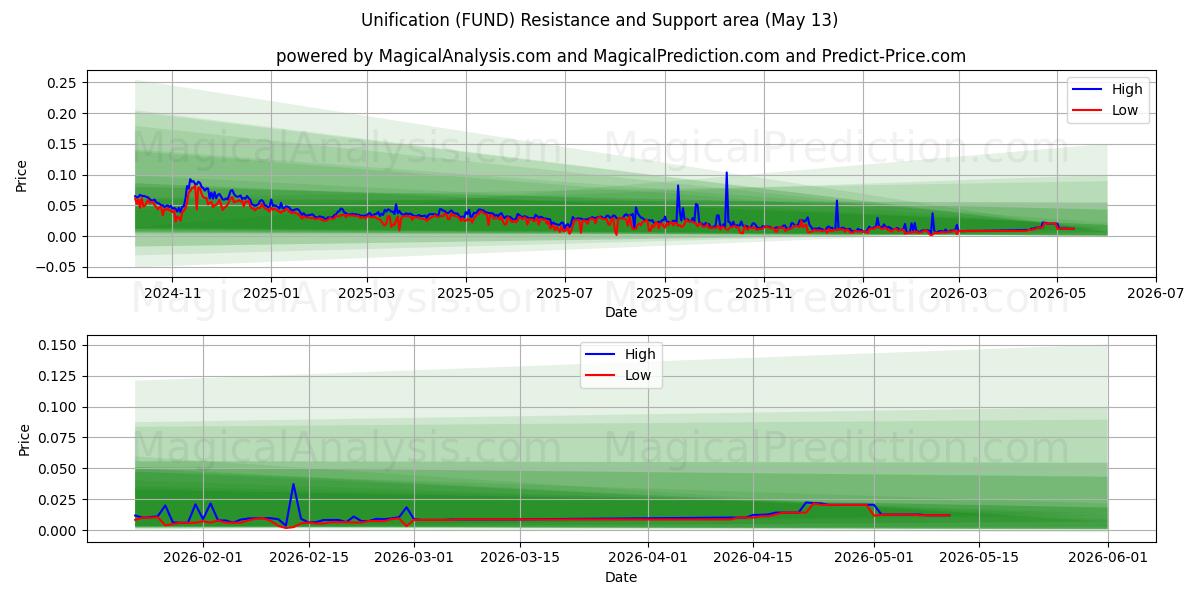
Task: Click the '0.150' y-axis label on bottom chart
Action: (x=58, y=345)
